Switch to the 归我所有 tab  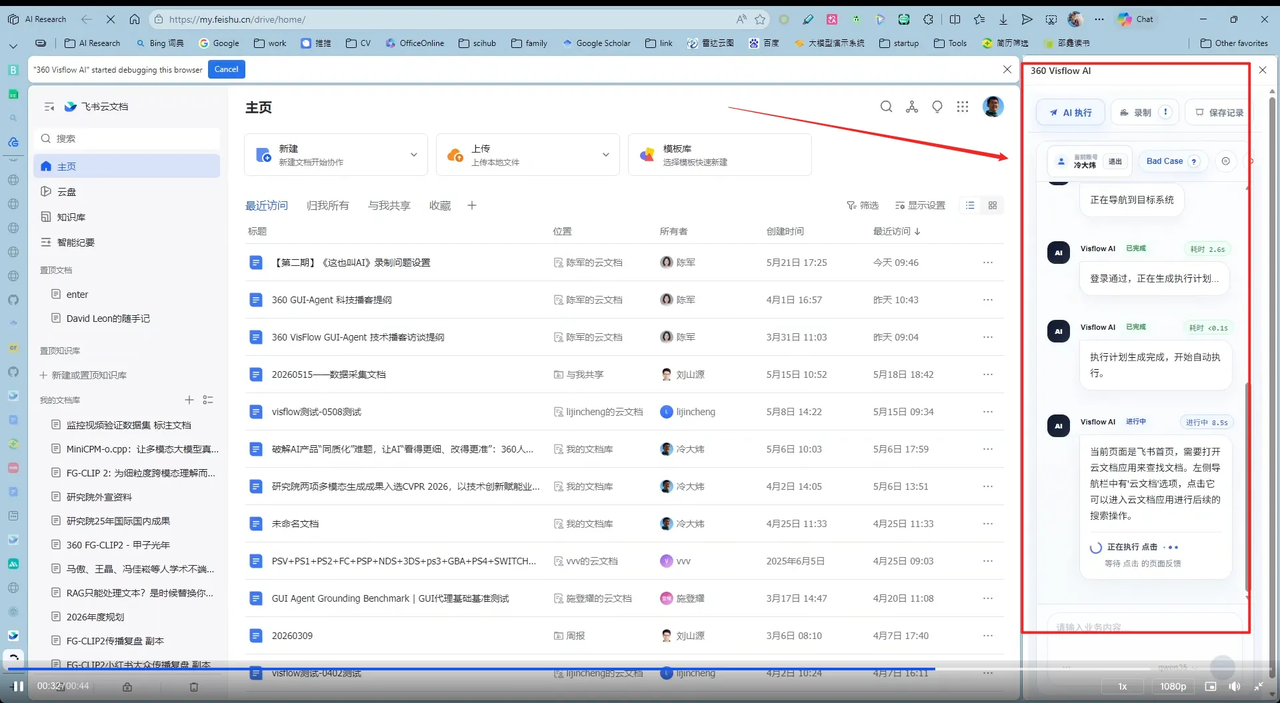click(x=328, y=206)
